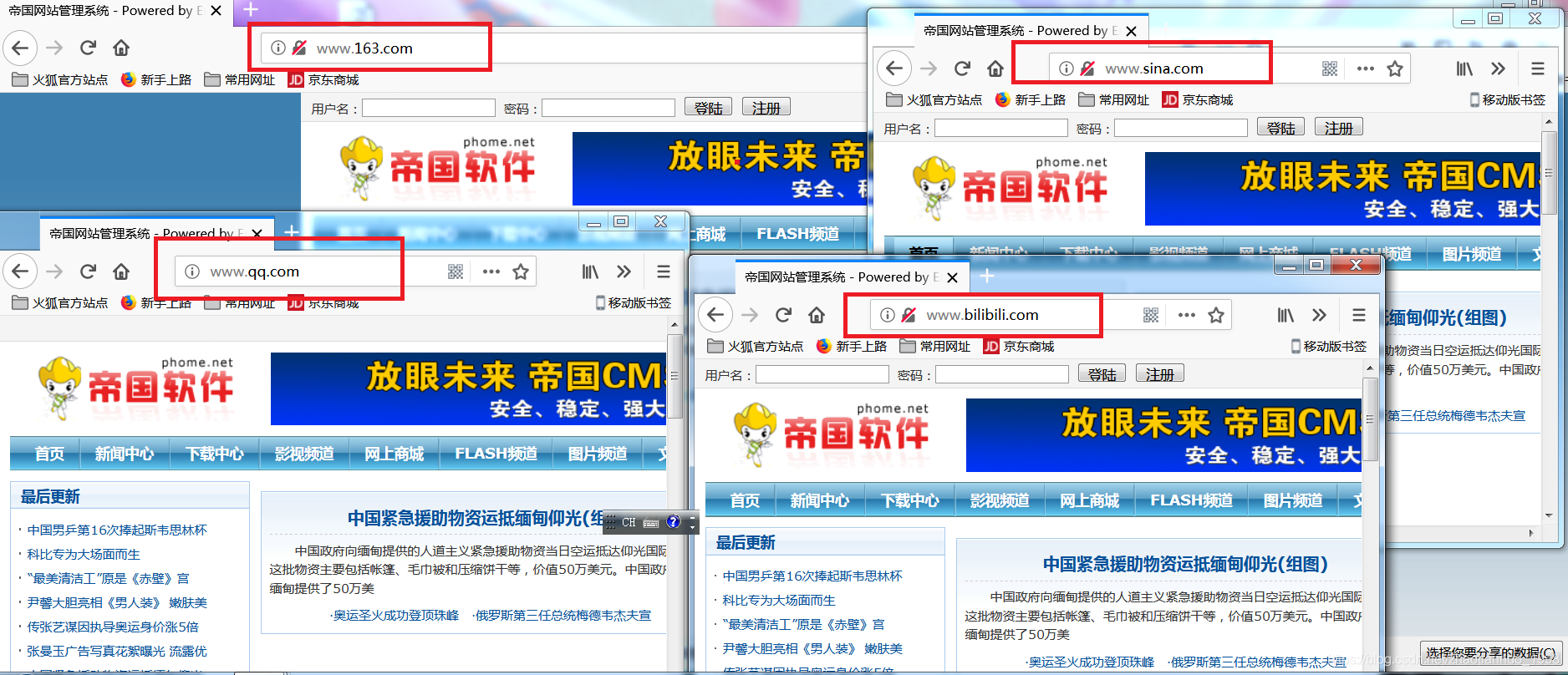Click 密码 field in the bilibili.com window
The width and height of the screenshot is (1568, 675).
(x=1002, y=374)
